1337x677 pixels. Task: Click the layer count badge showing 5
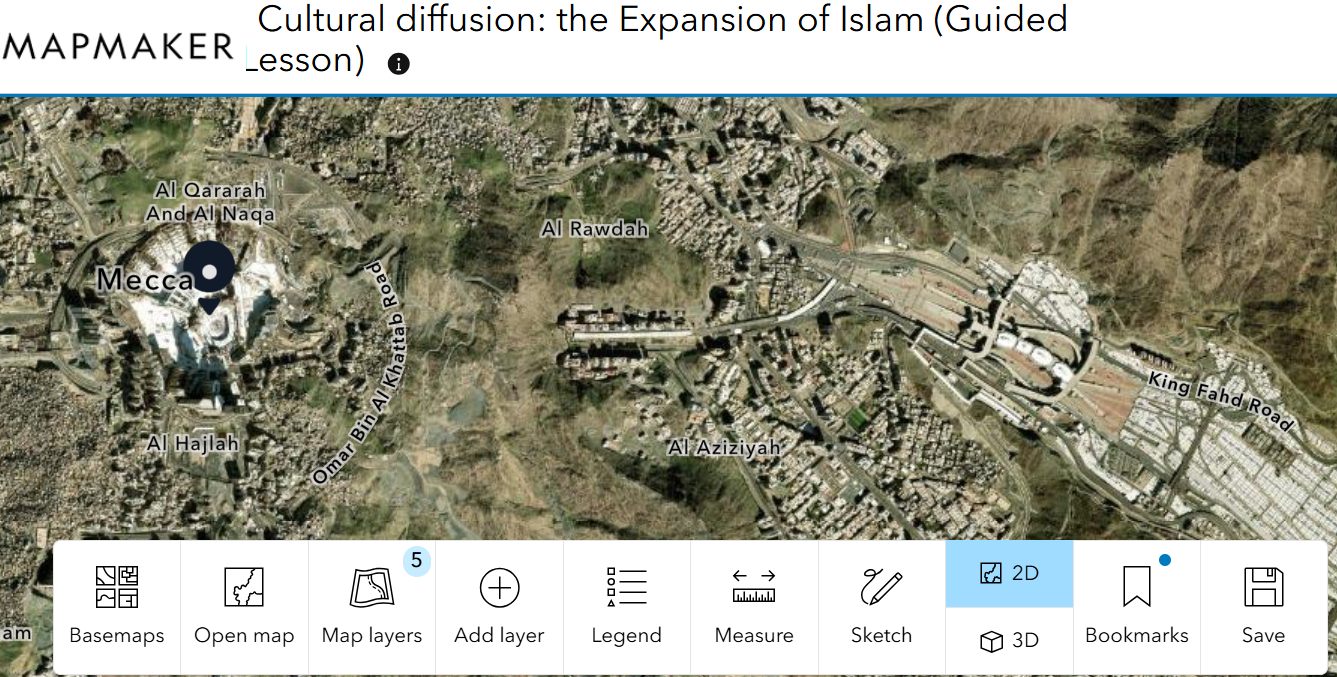pos(417,561)
